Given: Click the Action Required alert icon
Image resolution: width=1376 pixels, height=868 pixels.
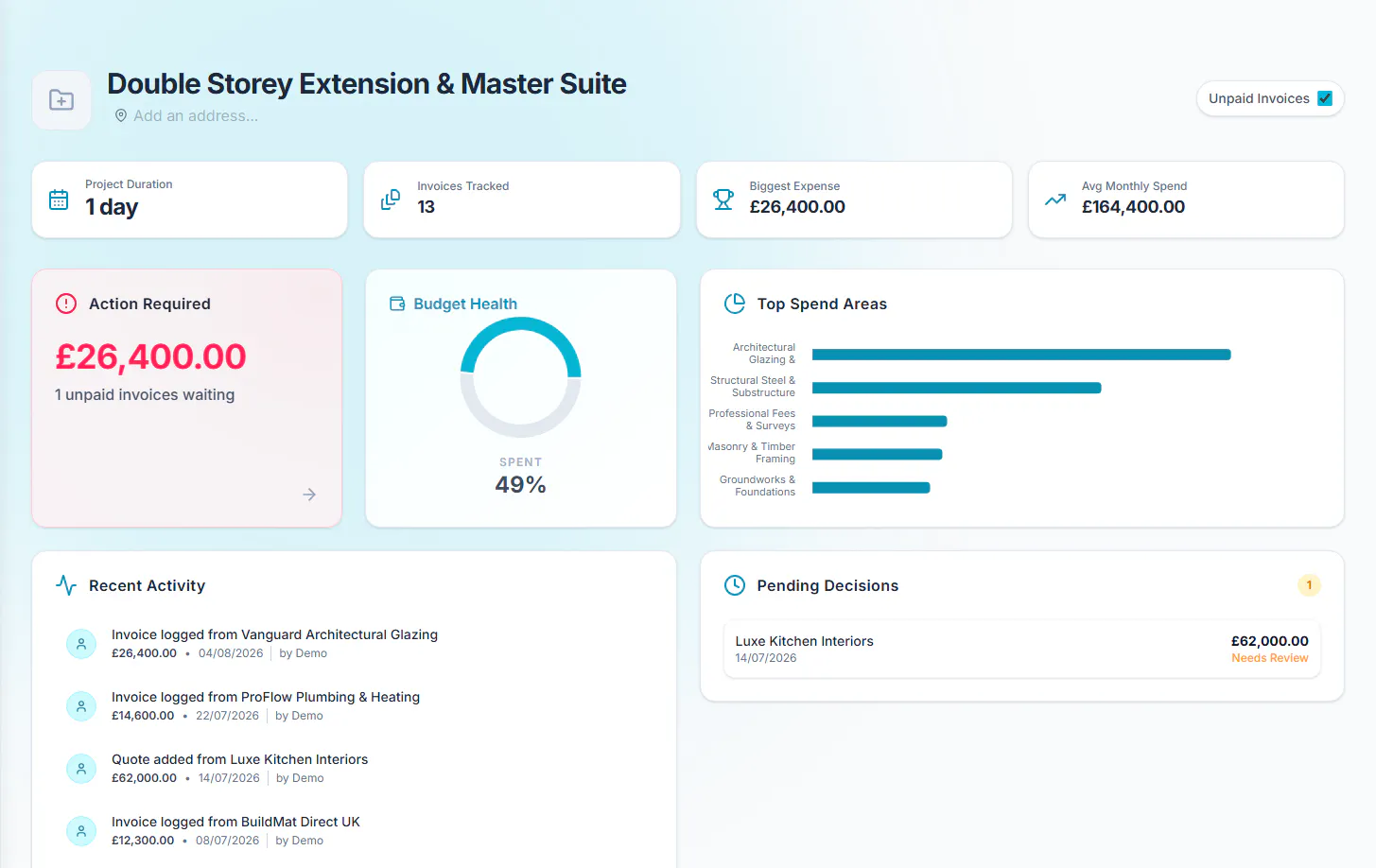Looking at the screenshot, I should (66, 304).
